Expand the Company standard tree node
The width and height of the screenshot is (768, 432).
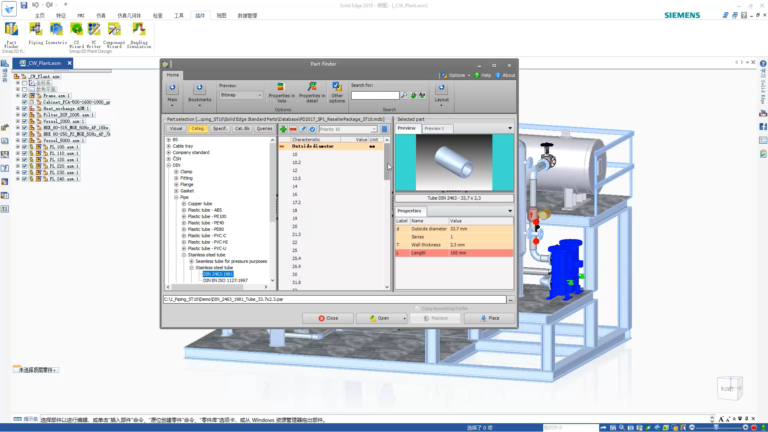168,152
